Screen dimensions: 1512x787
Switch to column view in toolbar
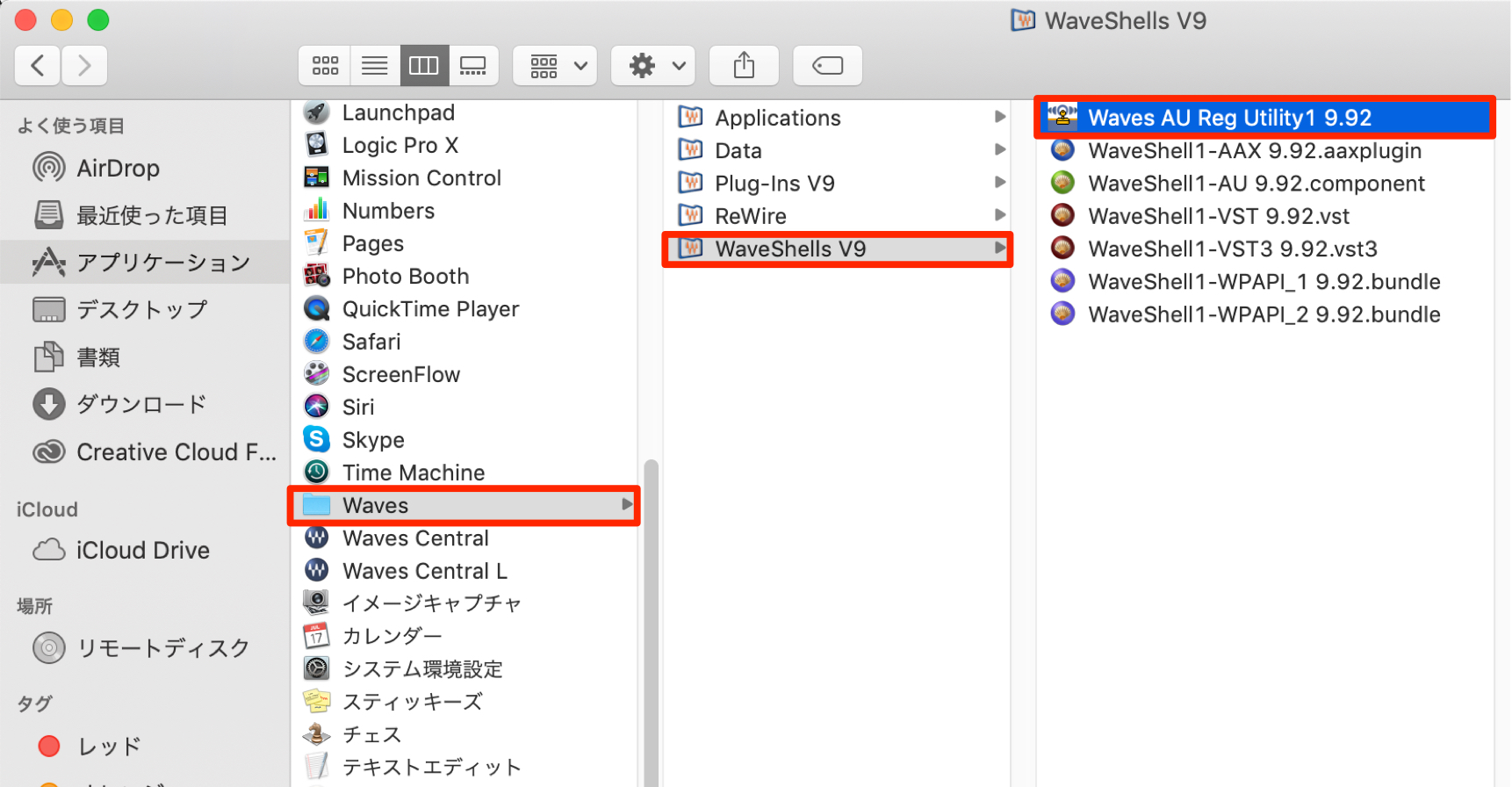pyautogui.click(x=424, y=66)
